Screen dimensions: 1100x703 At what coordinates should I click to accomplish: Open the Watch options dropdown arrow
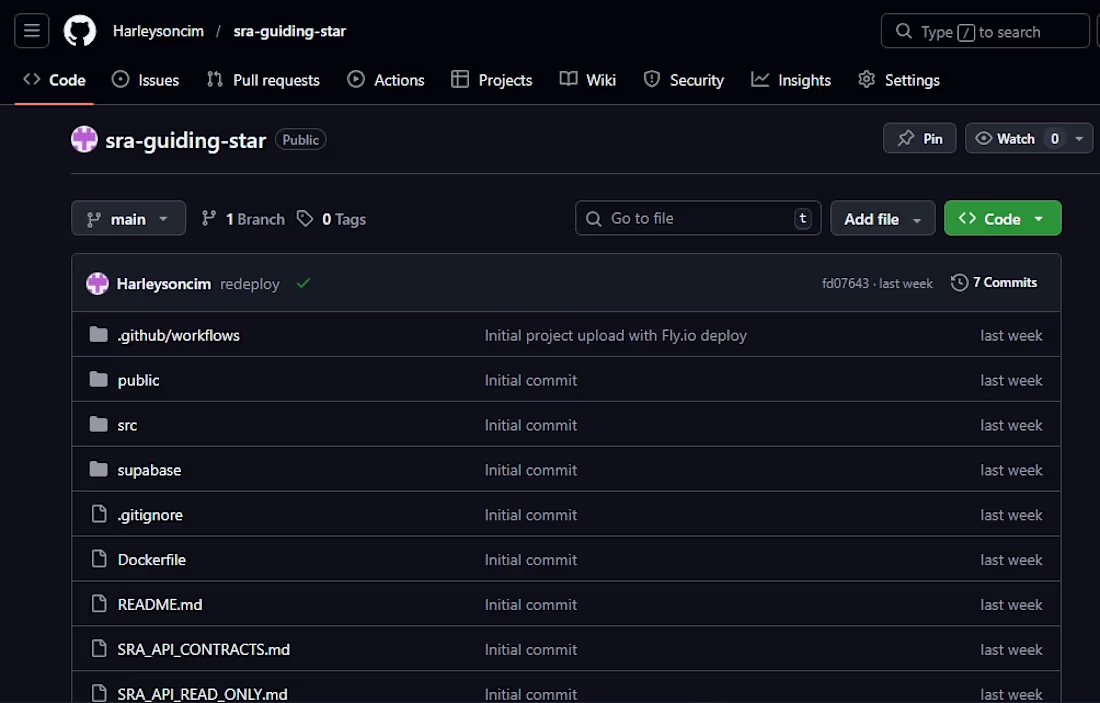click(1080, 138)
